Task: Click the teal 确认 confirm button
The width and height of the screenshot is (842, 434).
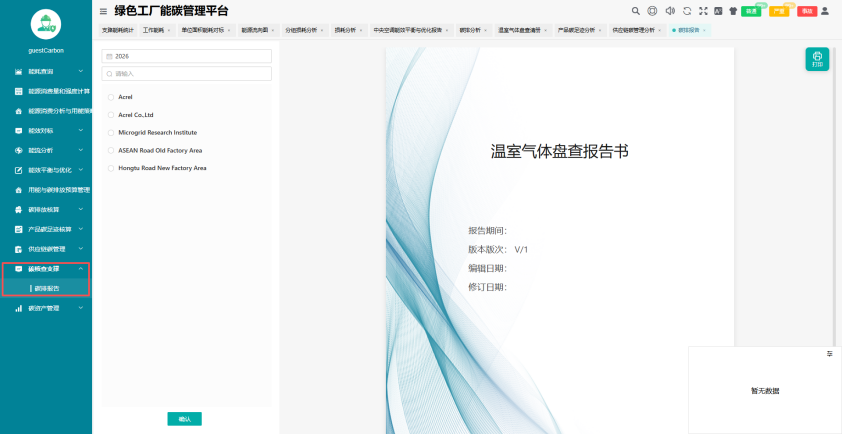Action: pyautogui.click(x=184, y=419)
